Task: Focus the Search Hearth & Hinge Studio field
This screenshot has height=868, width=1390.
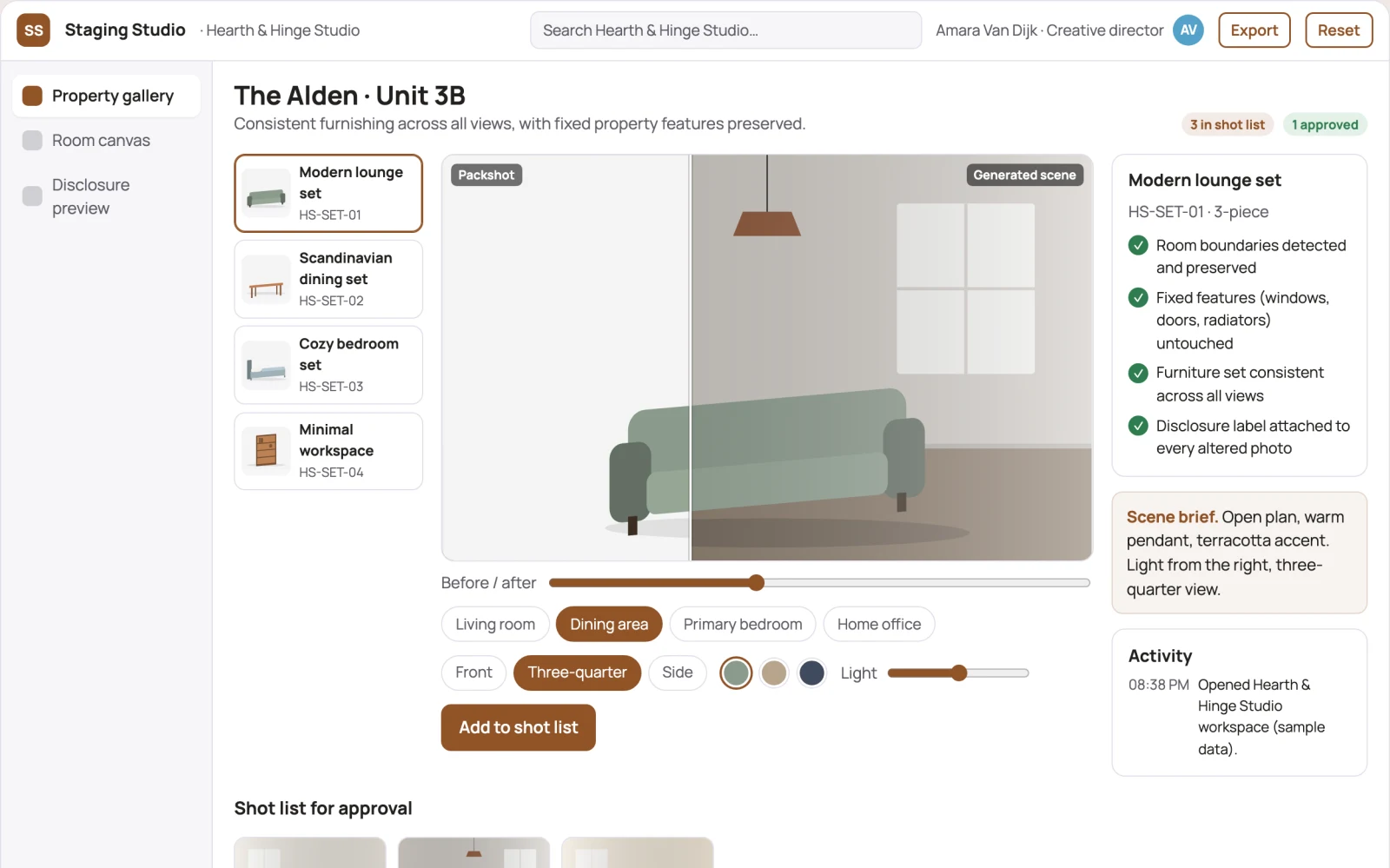Action: coord(725,30)
